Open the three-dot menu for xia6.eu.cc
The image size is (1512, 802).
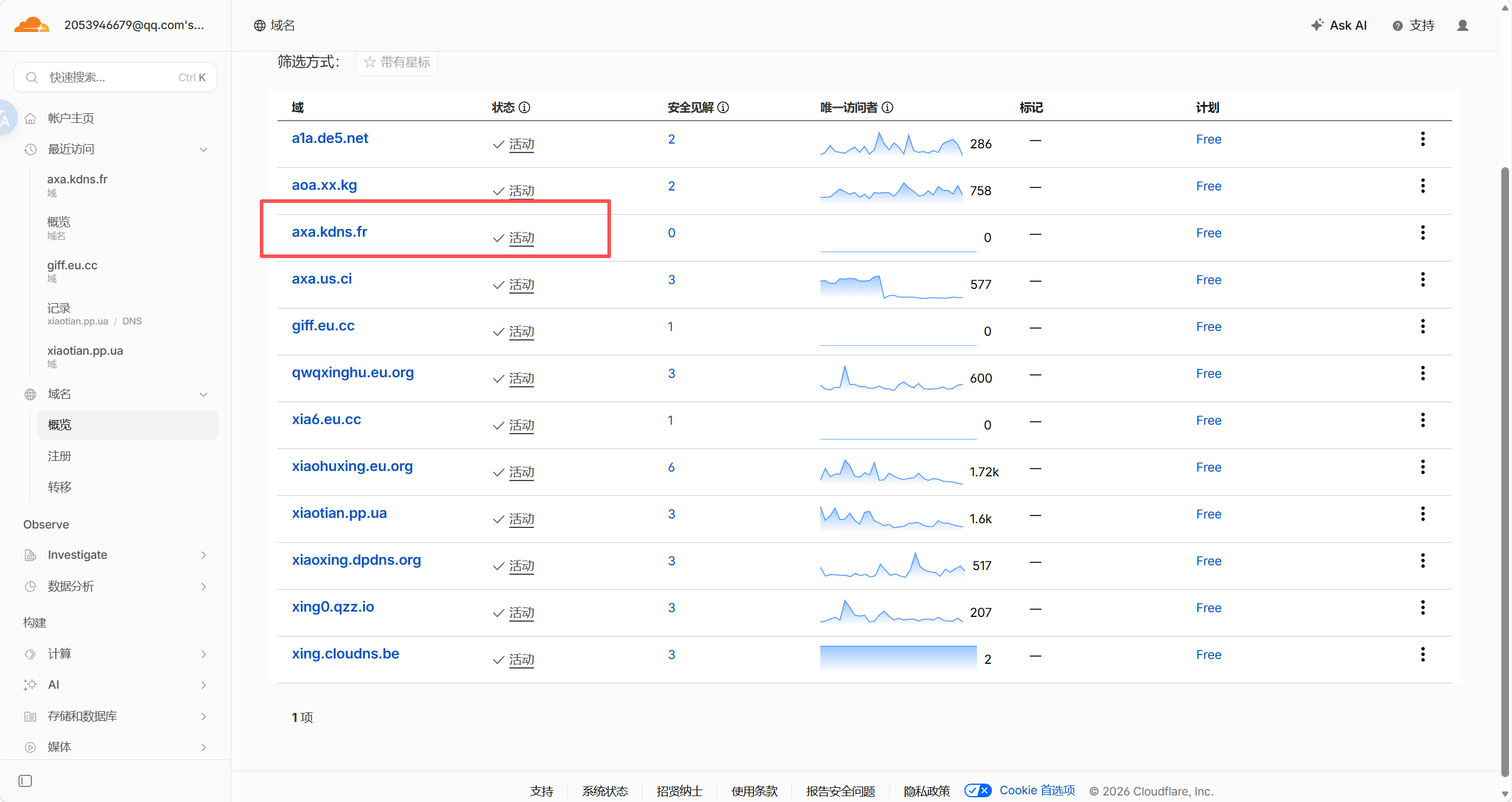point(1422,420)
